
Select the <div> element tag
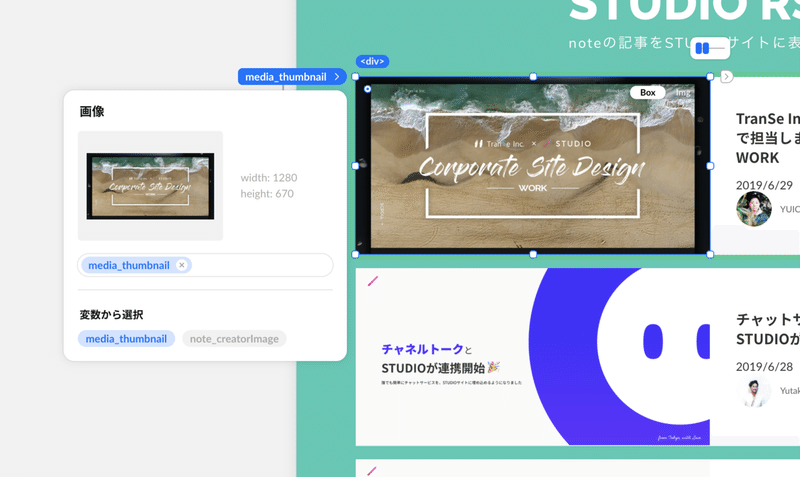372,61
